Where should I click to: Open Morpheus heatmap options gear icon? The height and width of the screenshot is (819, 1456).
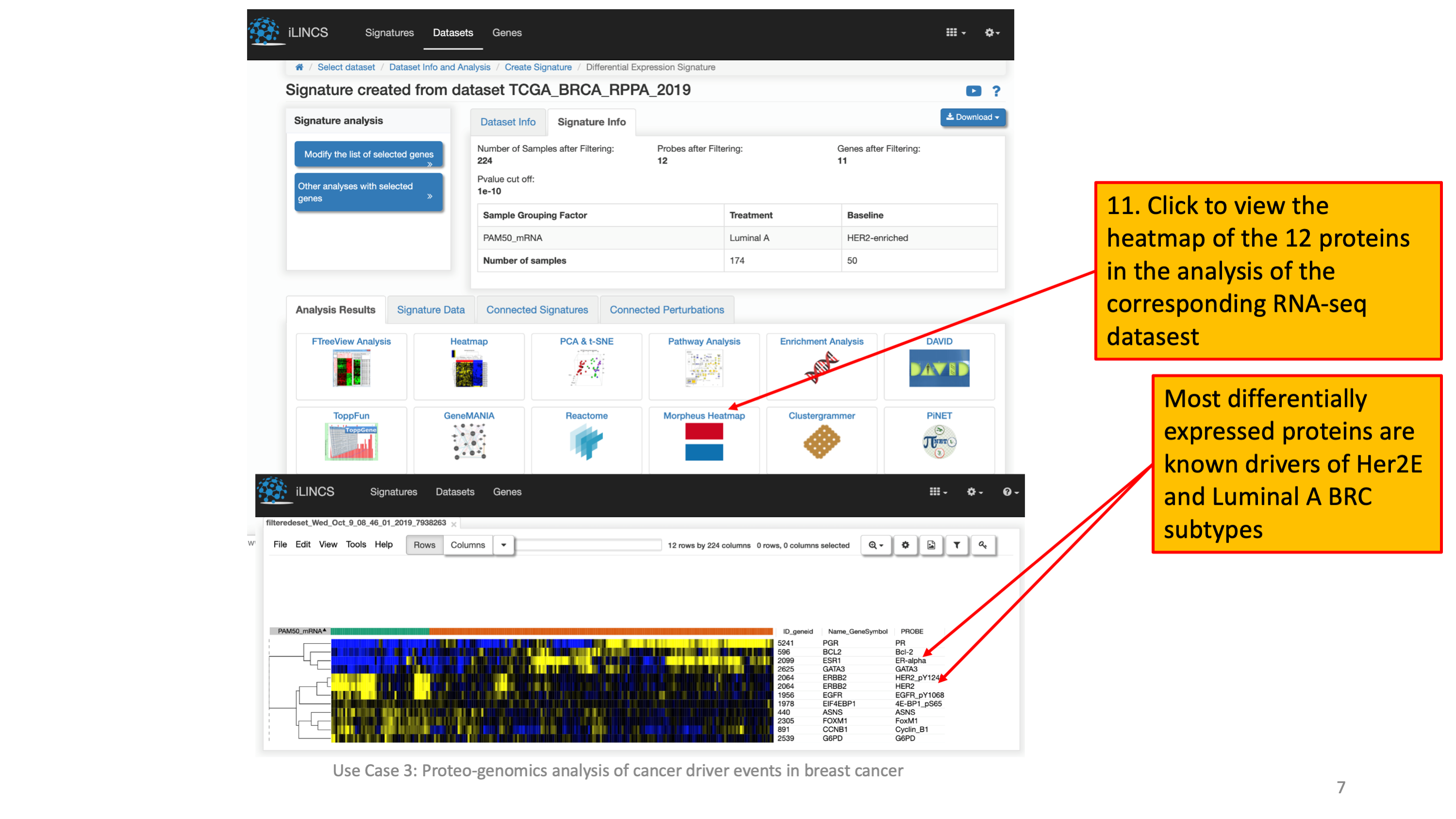point(905,545)
